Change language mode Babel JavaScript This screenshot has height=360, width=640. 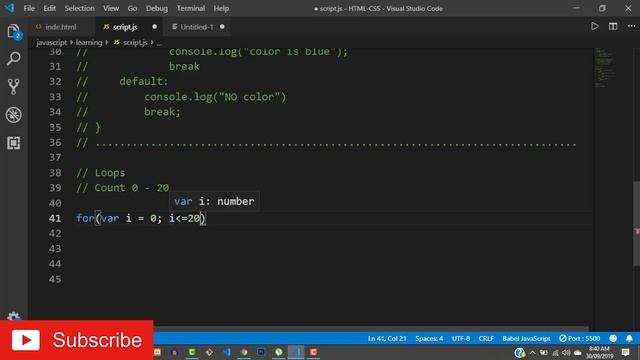[526, 338]
